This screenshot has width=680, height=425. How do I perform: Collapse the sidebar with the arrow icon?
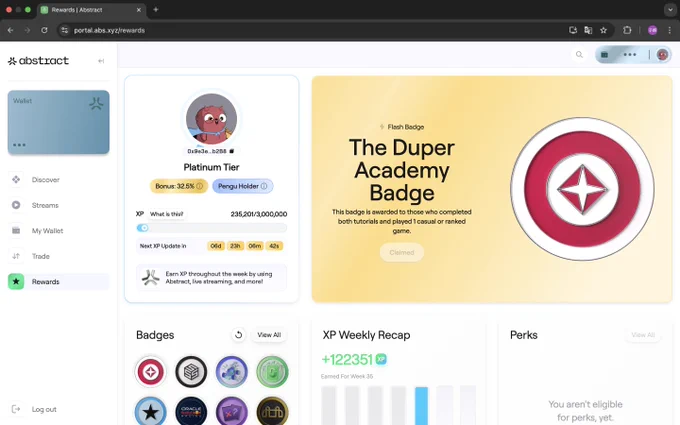pos(101,61)
